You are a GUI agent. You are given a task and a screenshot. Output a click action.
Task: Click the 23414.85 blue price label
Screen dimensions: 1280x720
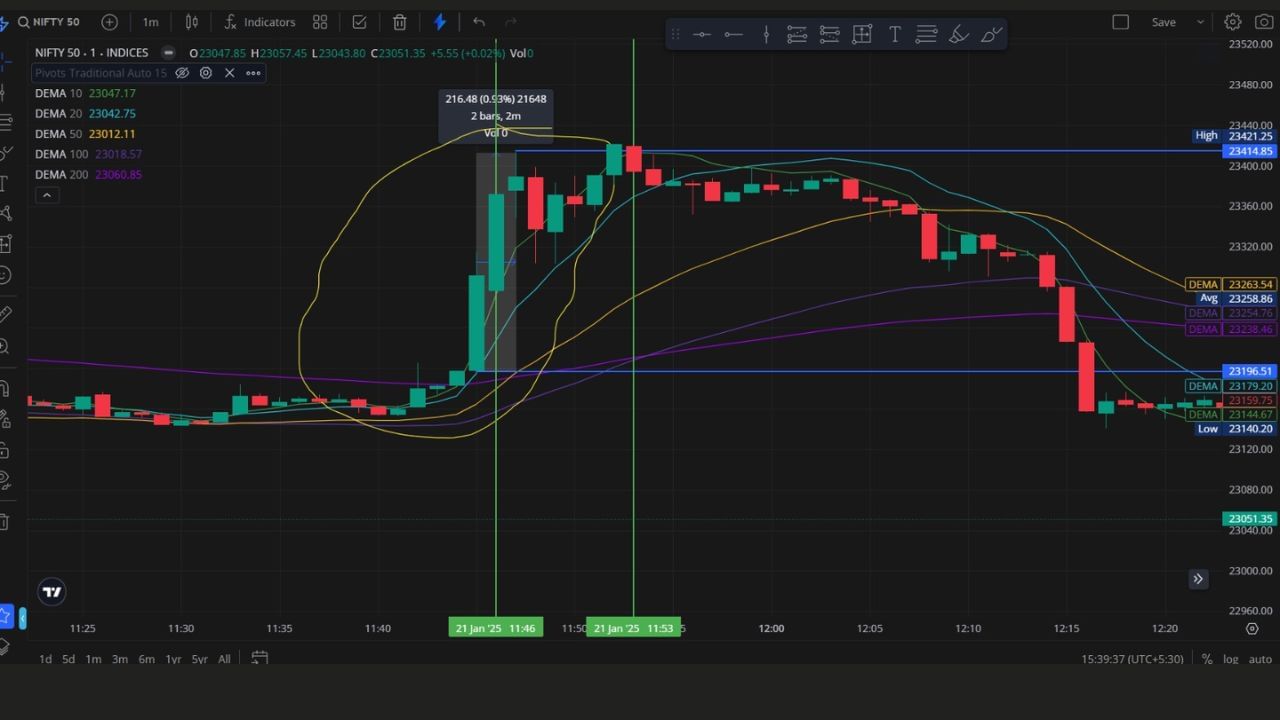pos(1249,151)
